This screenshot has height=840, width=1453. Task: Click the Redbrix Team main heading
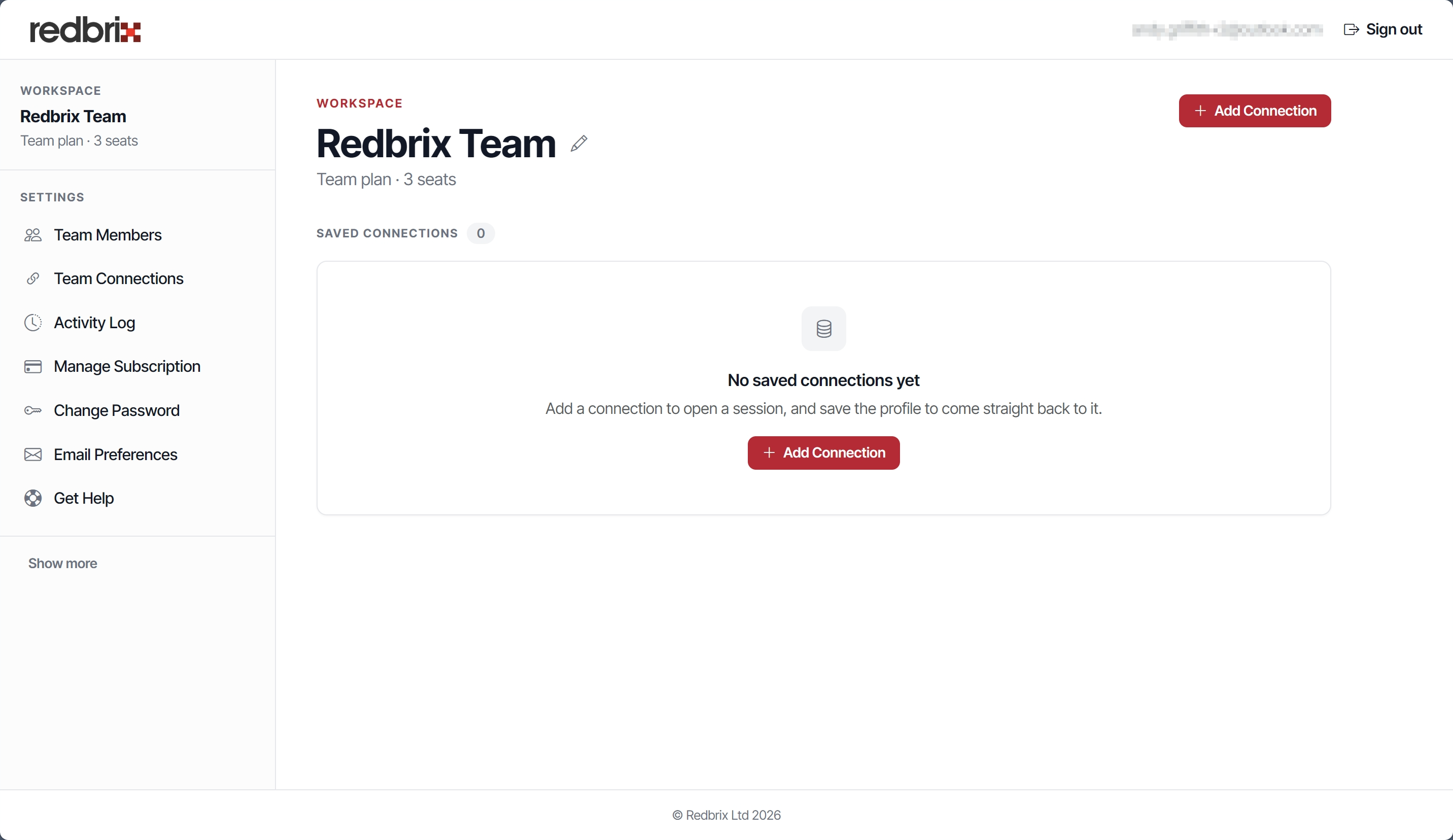(x=436, y=144)
